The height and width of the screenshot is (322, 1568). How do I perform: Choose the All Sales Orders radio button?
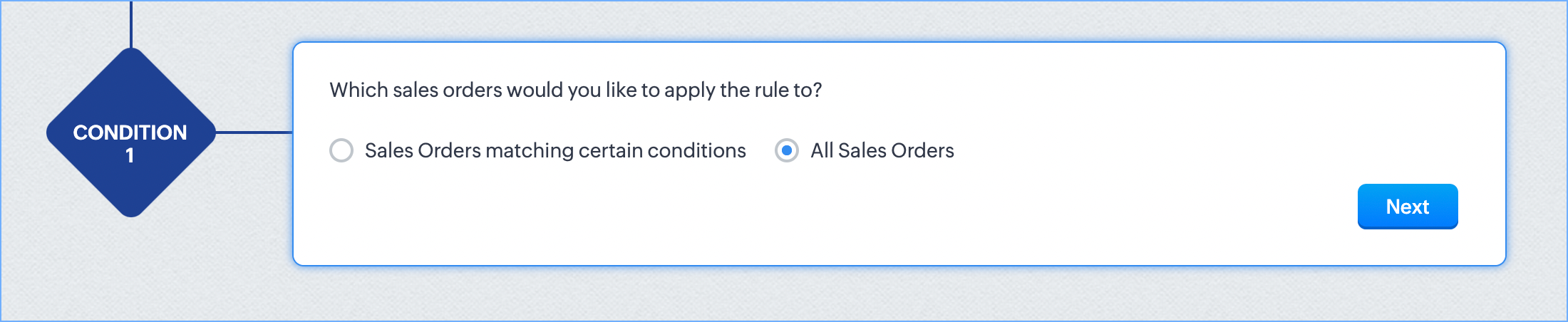pos(786,150)
